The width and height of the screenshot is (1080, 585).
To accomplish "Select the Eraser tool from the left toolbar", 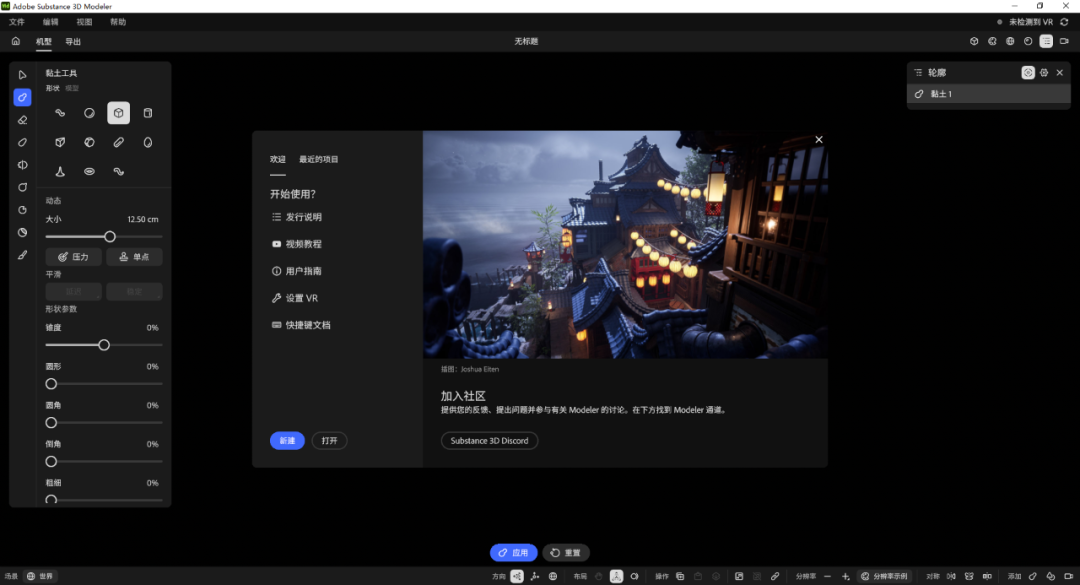I will pyautogui.click(x=22, y=120).
